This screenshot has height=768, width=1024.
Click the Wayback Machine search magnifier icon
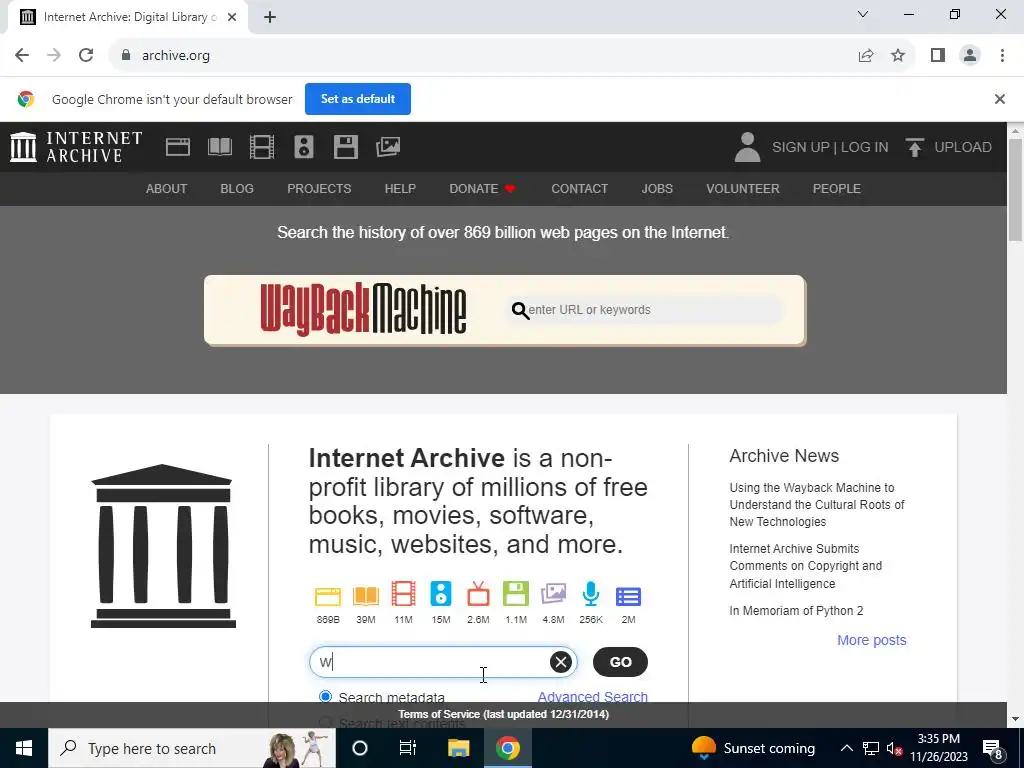tap(520, 311)
